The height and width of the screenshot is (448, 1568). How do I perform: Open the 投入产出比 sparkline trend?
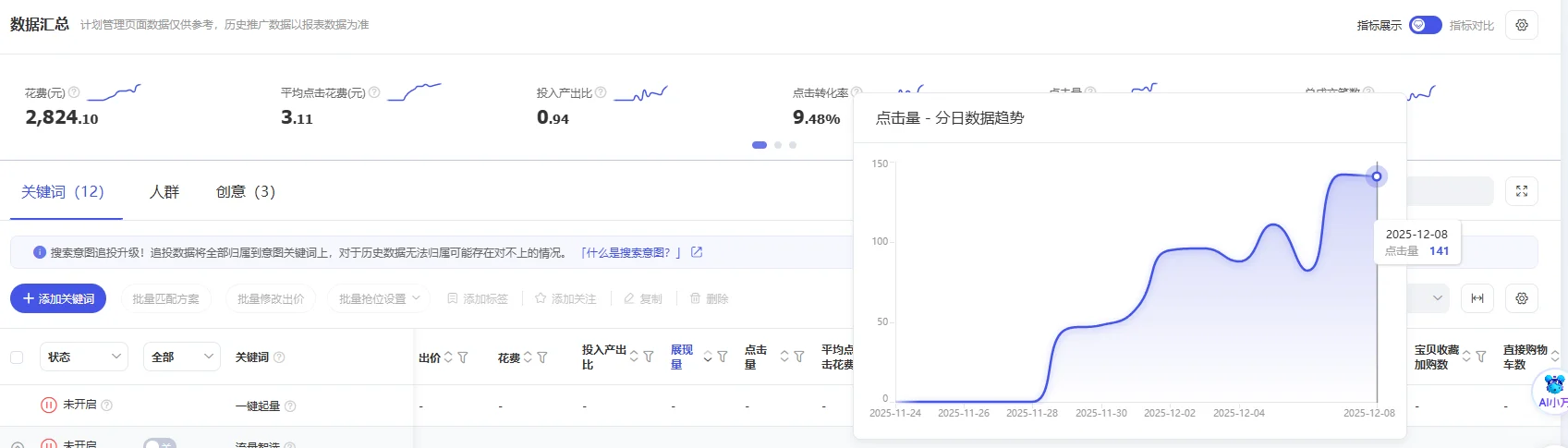tap(640, 92)
